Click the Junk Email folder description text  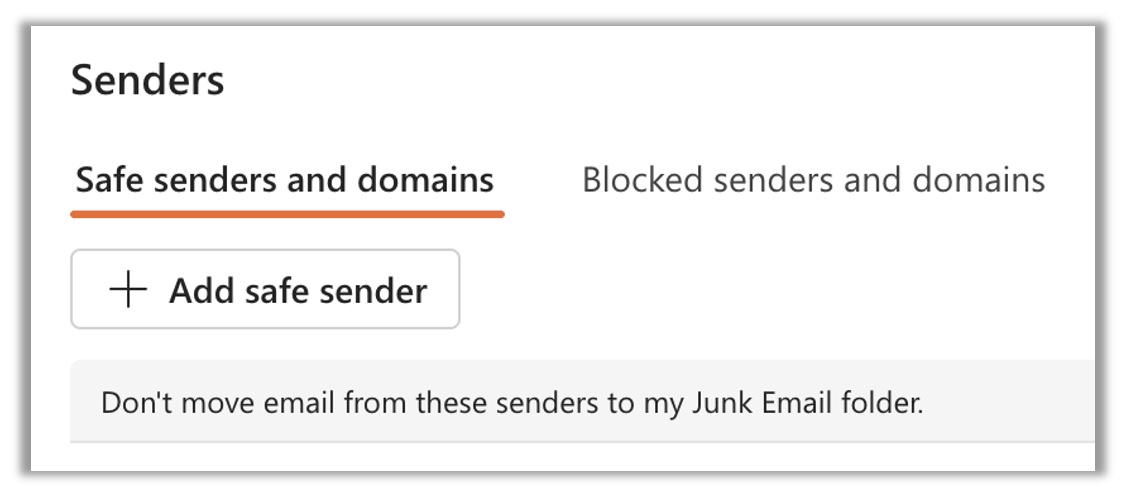click(x=511, y=403)
